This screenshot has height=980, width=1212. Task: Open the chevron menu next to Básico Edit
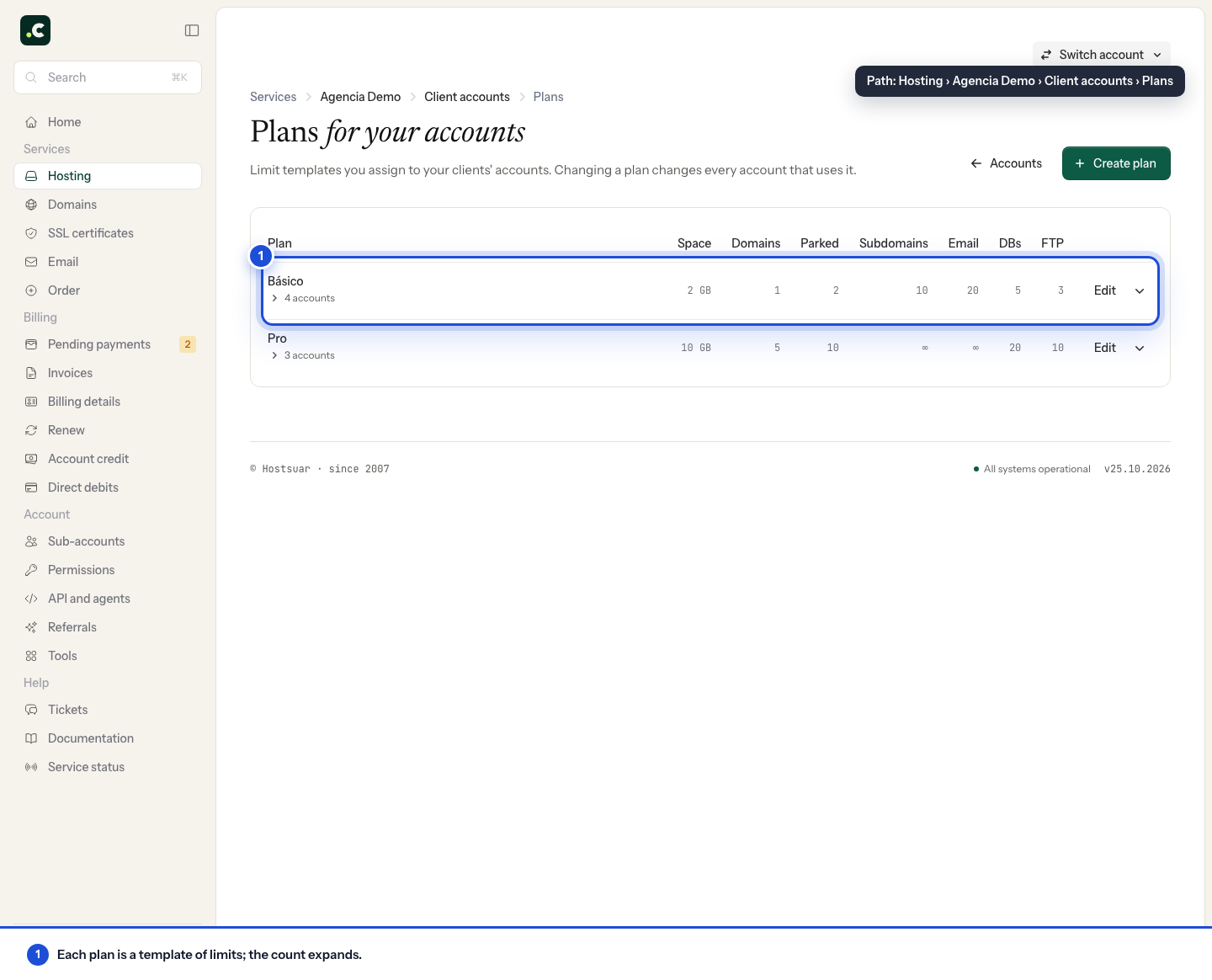pos(1140,290)
